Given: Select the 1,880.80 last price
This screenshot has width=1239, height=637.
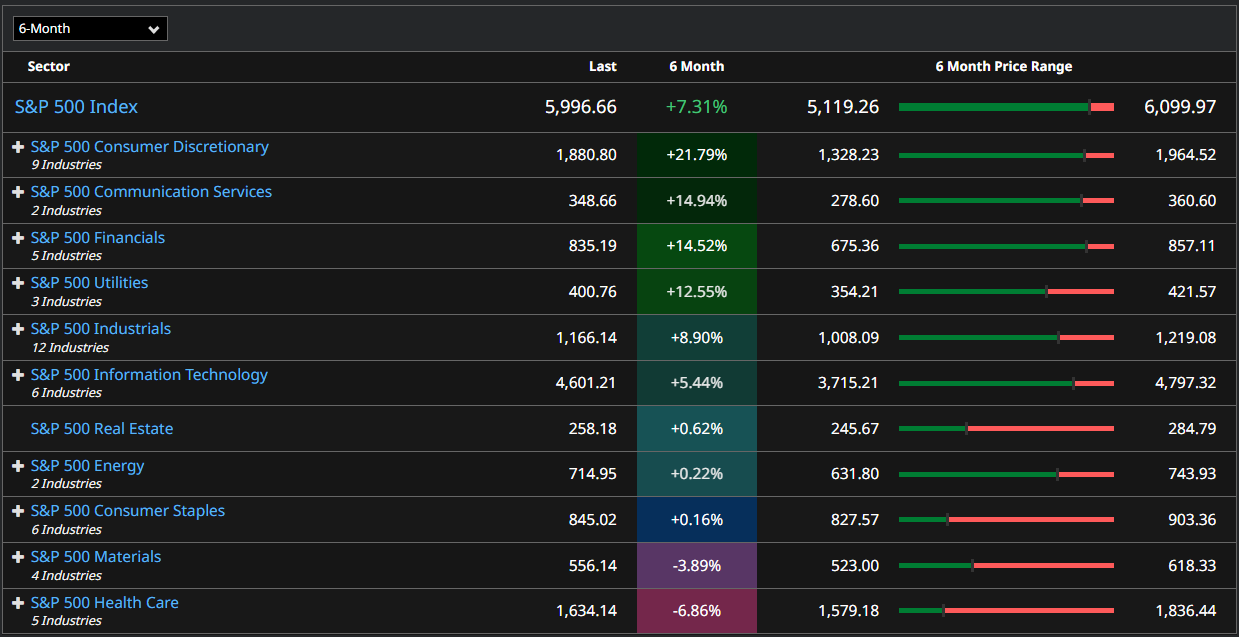Looking at the screenshot, I should point(587,155).
